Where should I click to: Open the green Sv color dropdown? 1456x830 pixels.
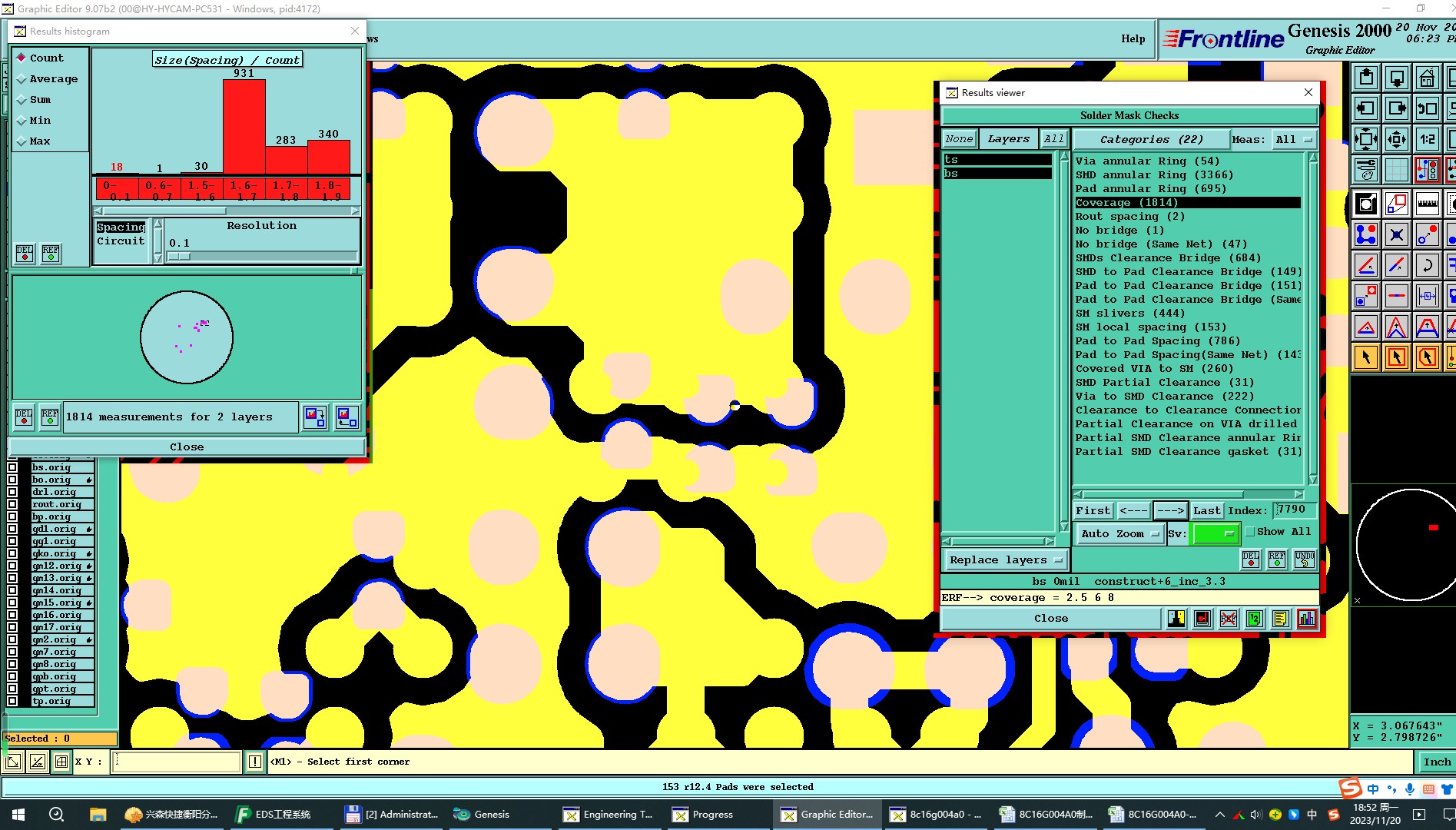click(x=1215, y=533)
